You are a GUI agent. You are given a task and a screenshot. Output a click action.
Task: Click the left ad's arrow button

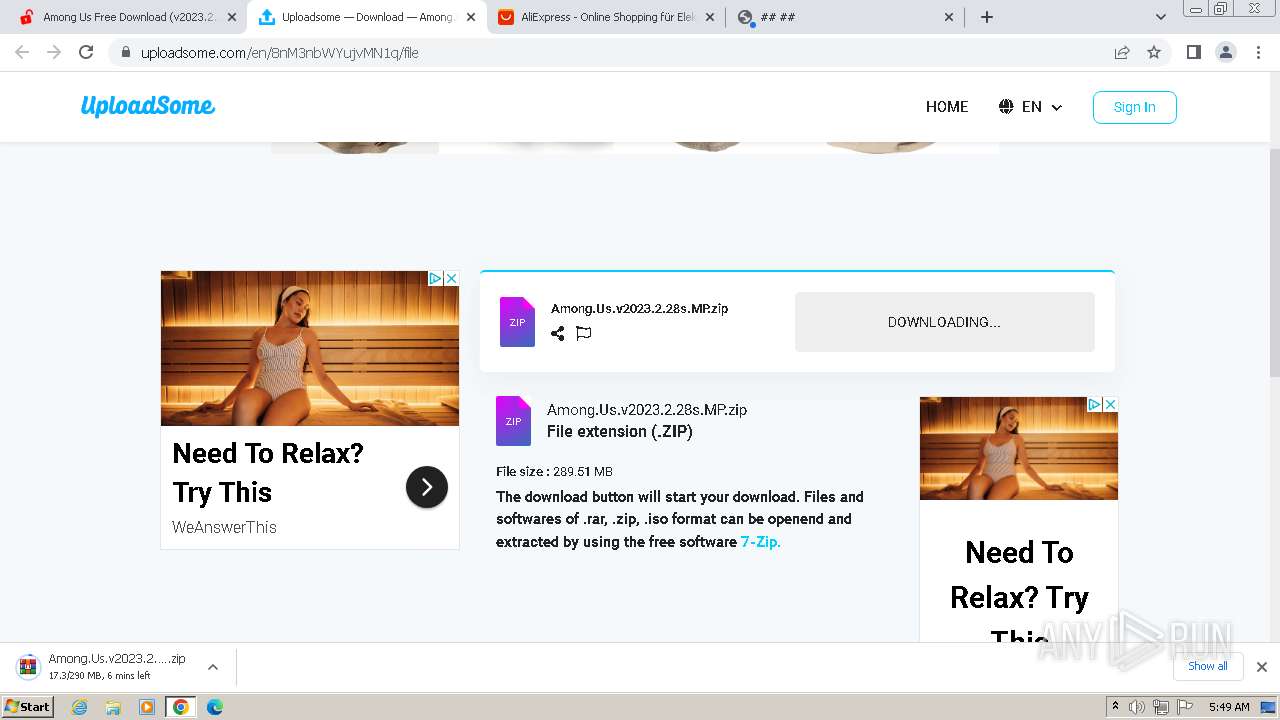point(427,487)
